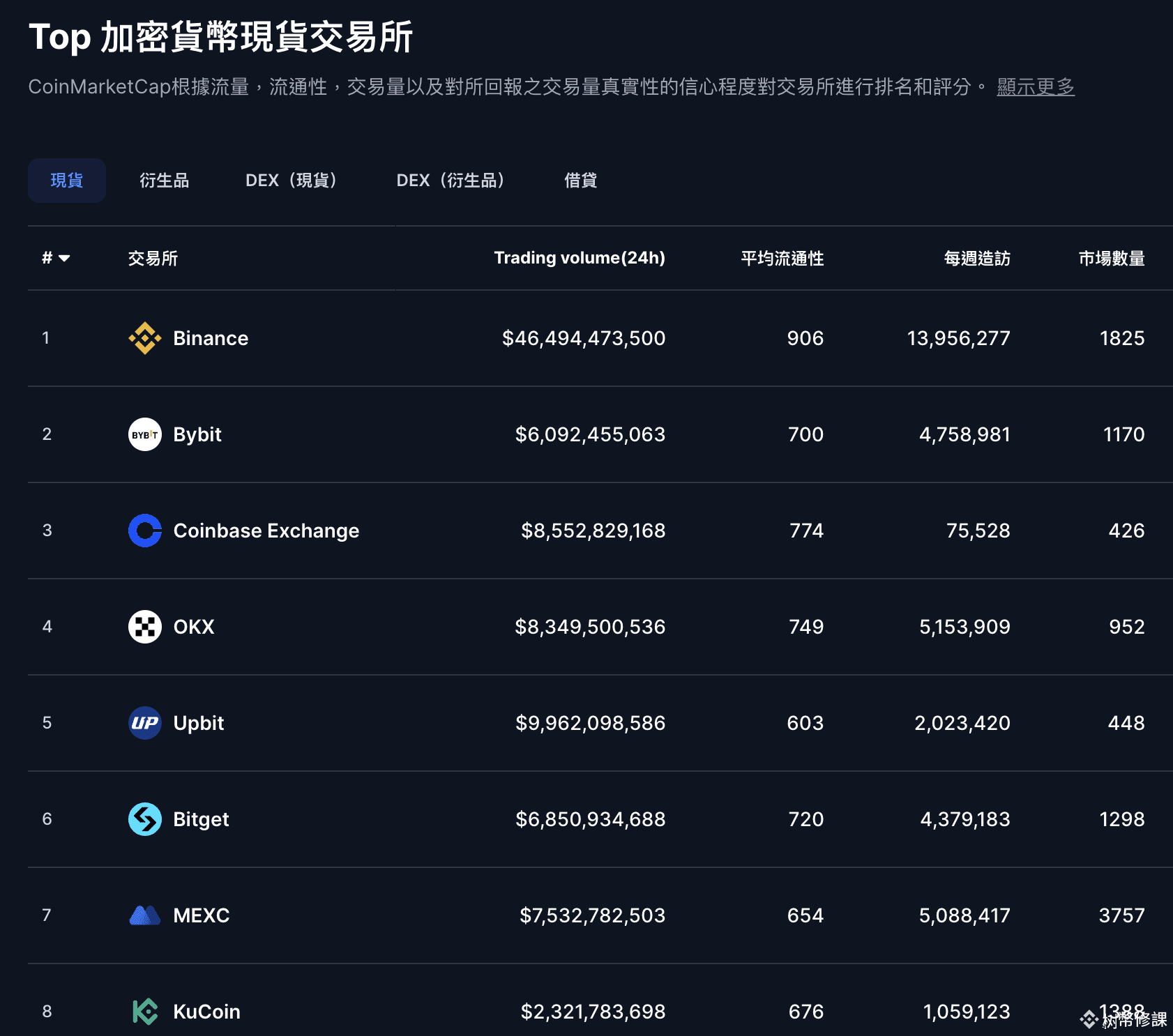This screenshot has height=1036, width=1173.
Task: Click the KuCoin logo icon
Action: tap(145, 1012)
